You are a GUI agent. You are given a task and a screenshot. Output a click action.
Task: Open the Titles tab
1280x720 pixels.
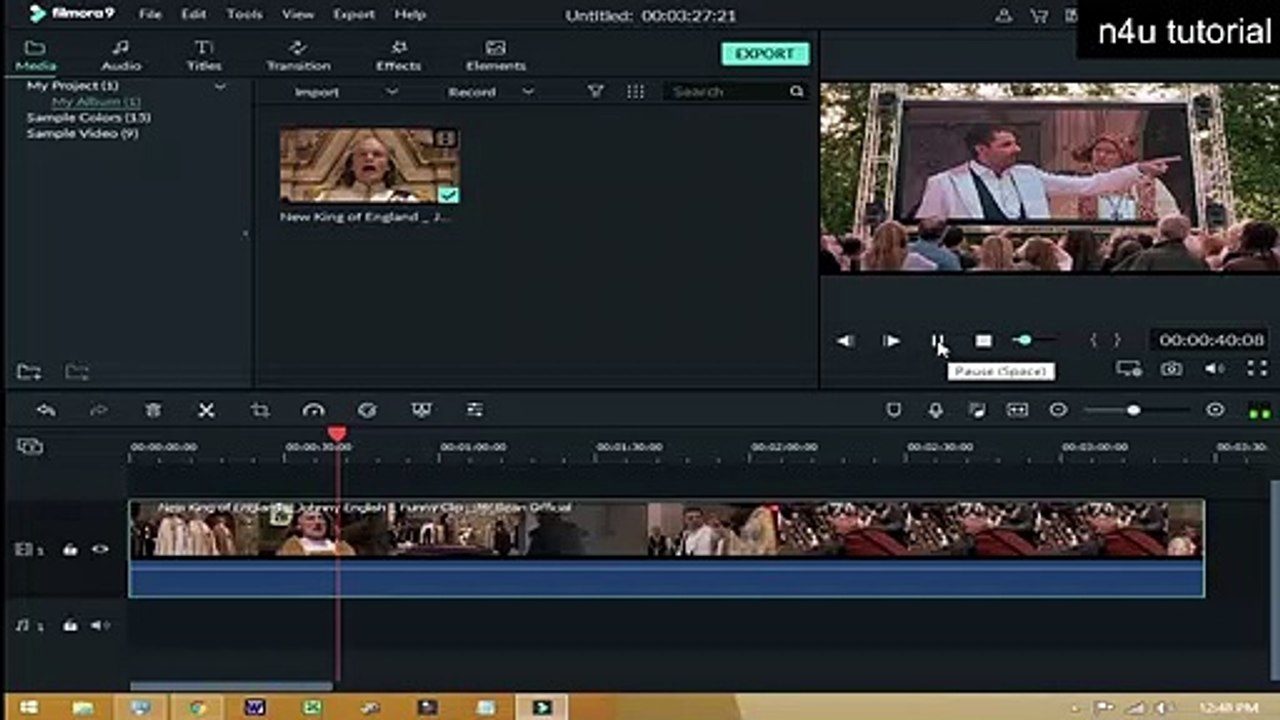(204, 56)
